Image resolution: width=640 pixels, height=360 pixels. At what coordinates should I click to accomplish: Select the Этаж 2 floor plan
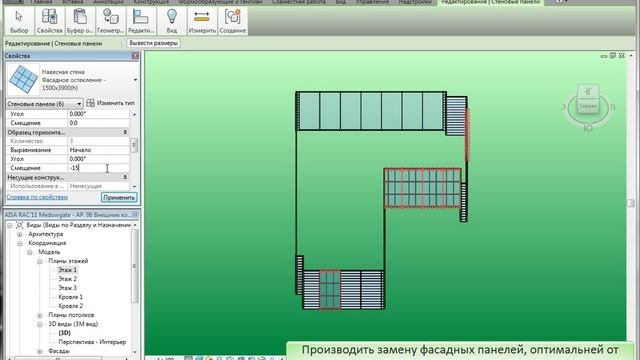coord(67,279)
